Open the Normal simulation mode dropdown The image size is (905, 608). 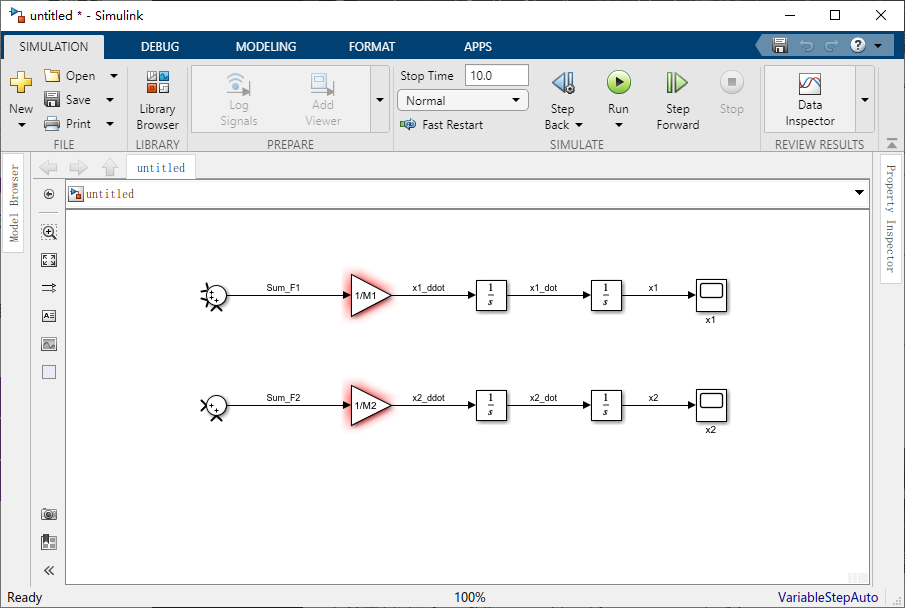click(x=463, y=100)
